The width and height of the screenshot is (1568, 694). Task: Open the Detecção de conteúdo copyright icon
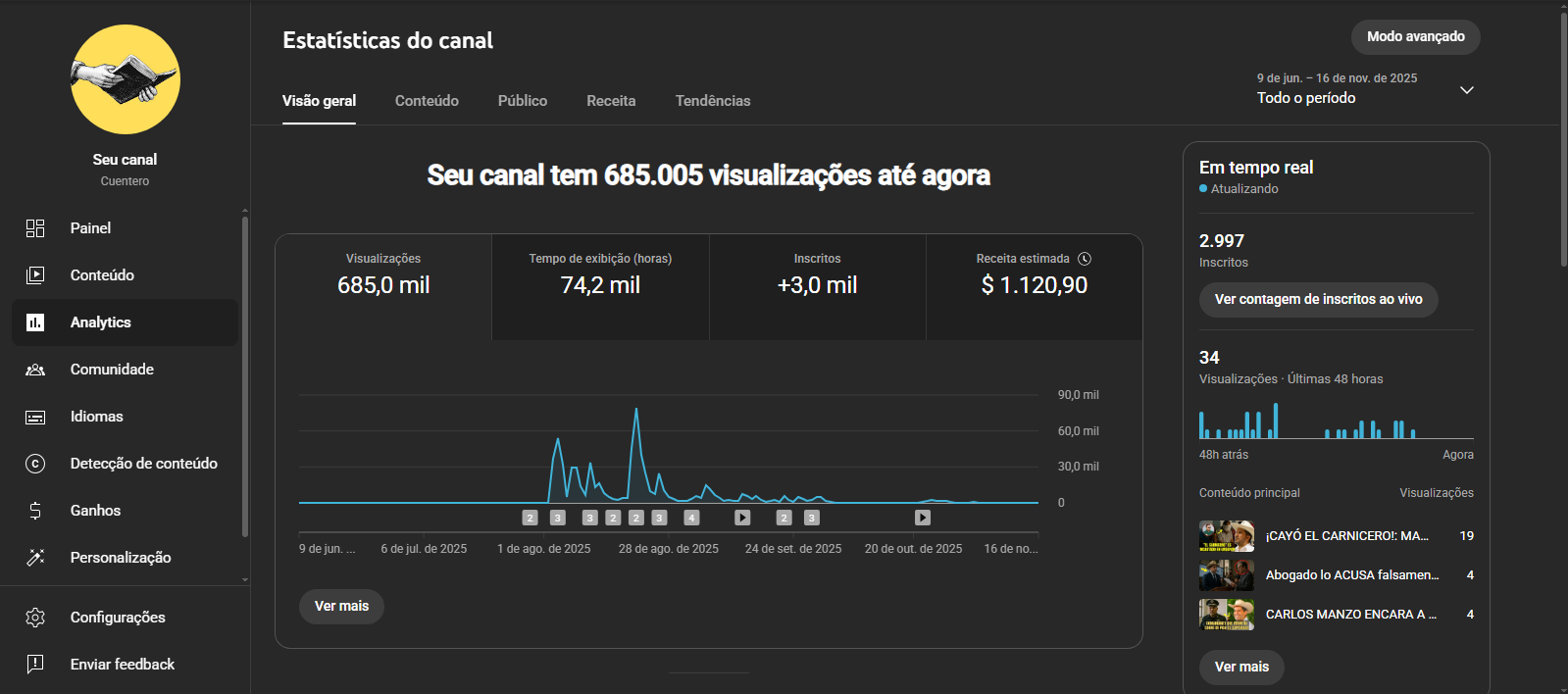click(x=35, y=464)
